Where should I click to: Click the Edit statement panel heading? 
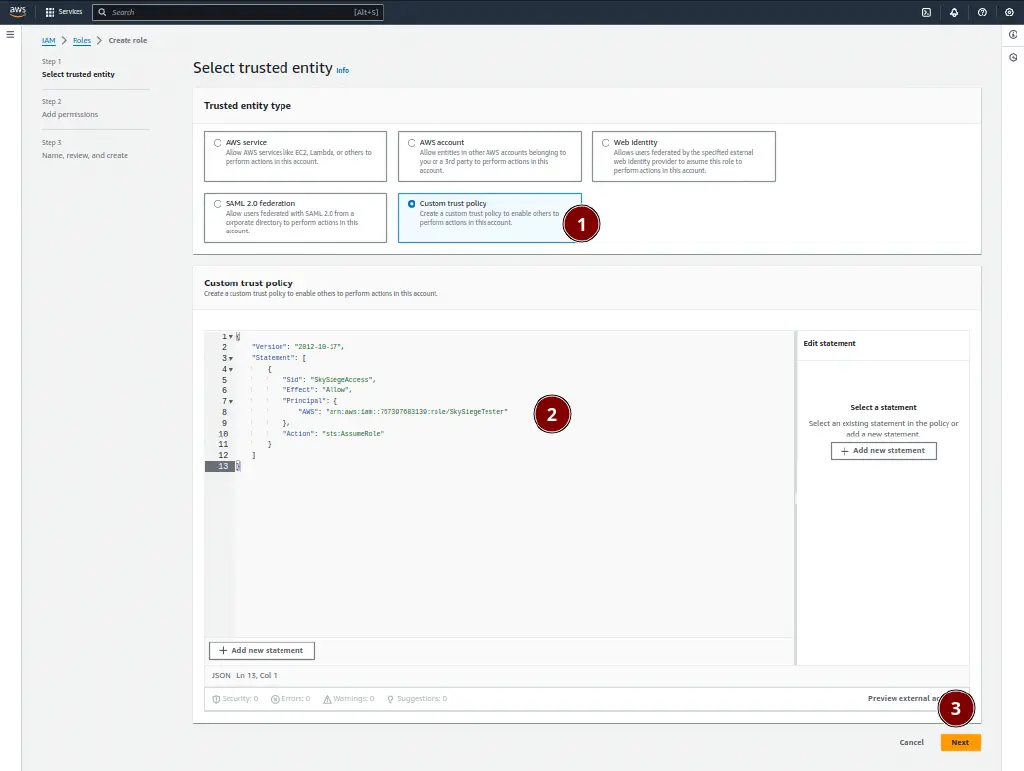coord(829,343)
